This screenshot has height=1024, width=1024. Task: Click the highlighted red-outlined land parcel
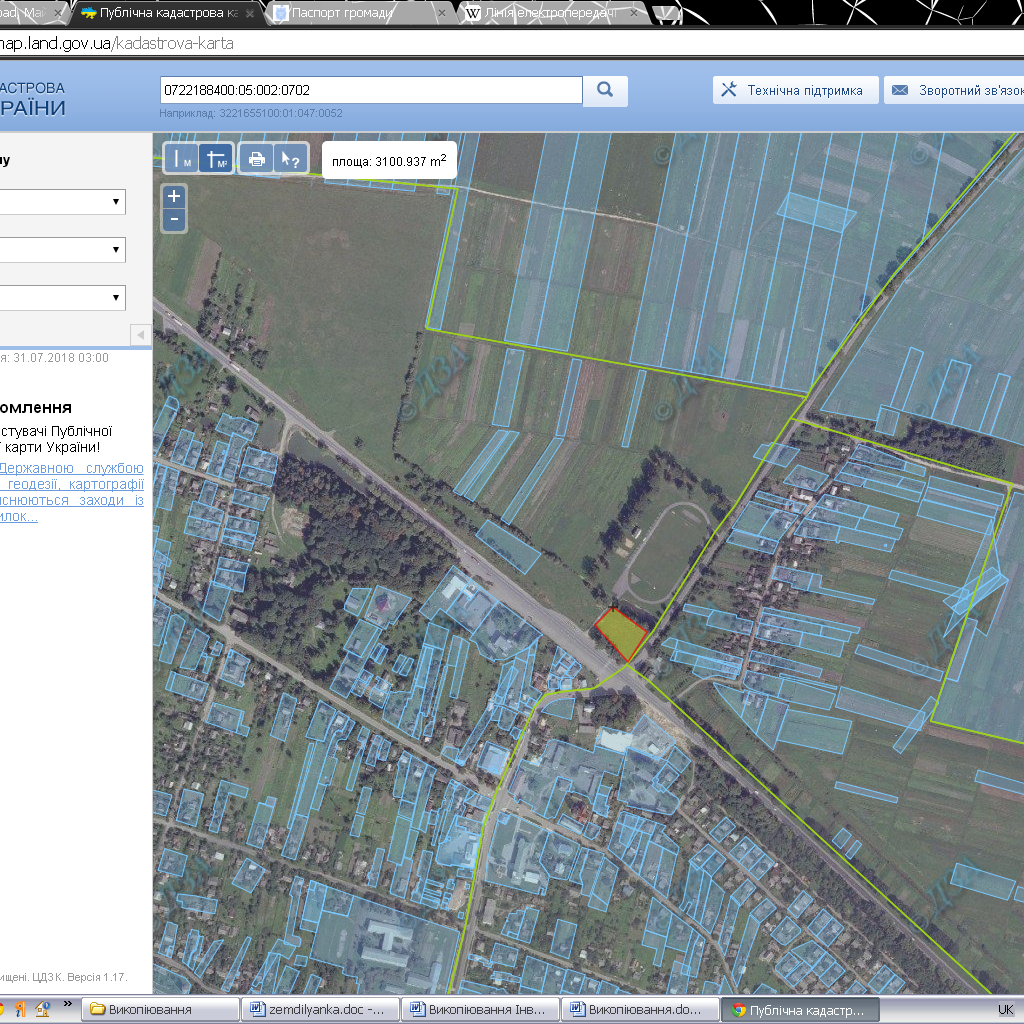click(x=620, y=633)
